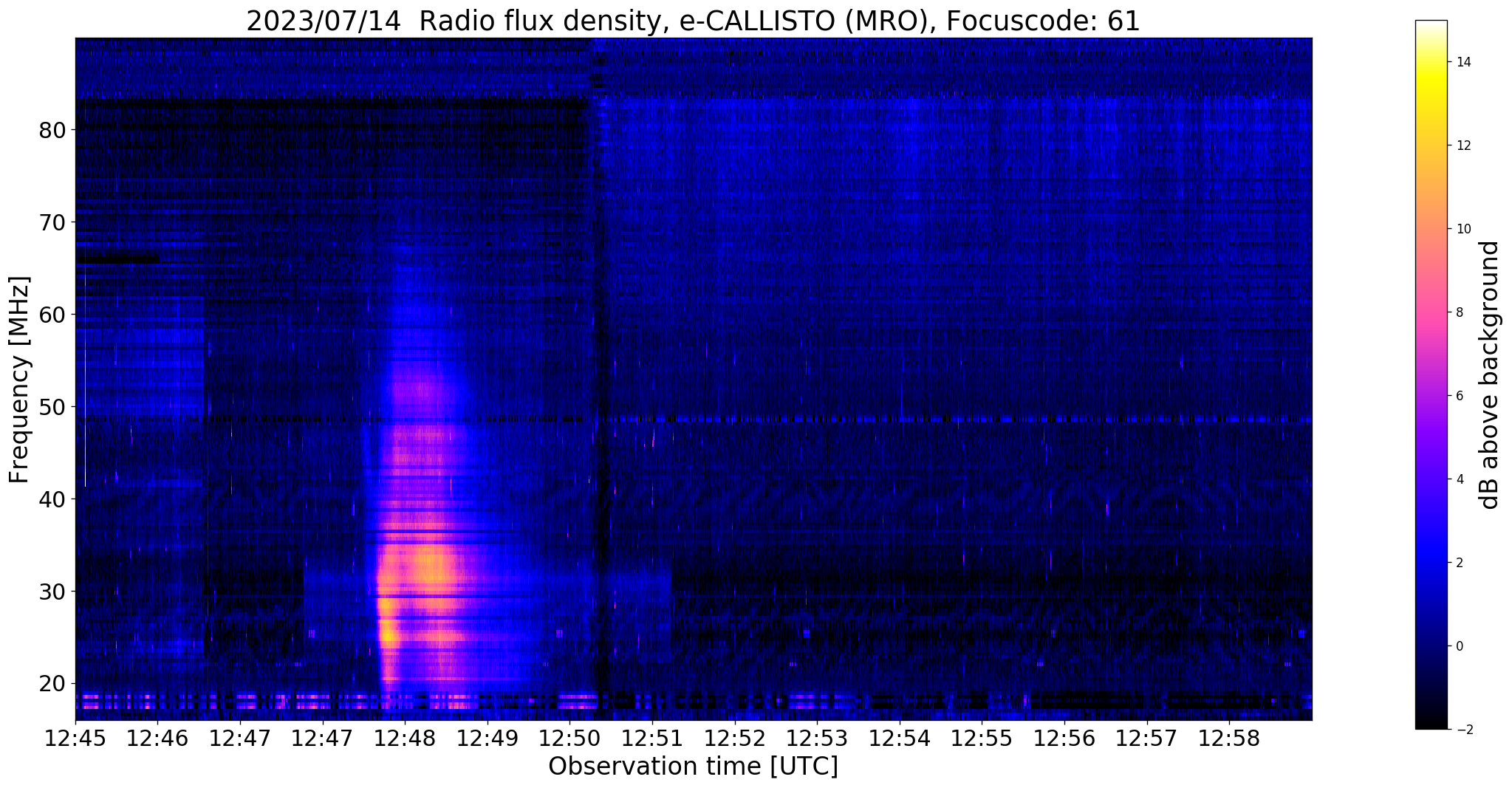Image resolution: width=1512 pixels, height=788 pixels.
Task: Click the "Frequency [MHz]" y-axis label
Action: point(19,380)
